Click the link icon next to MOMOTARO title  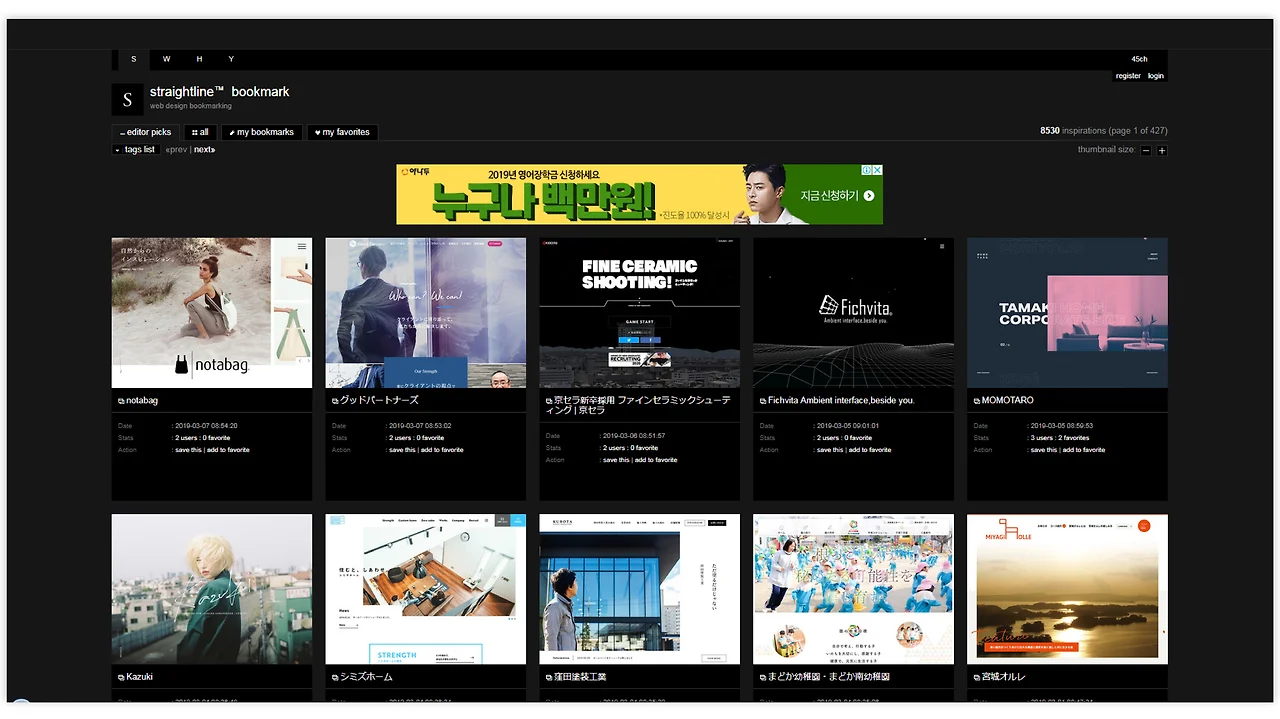click(x=977, y=401)
